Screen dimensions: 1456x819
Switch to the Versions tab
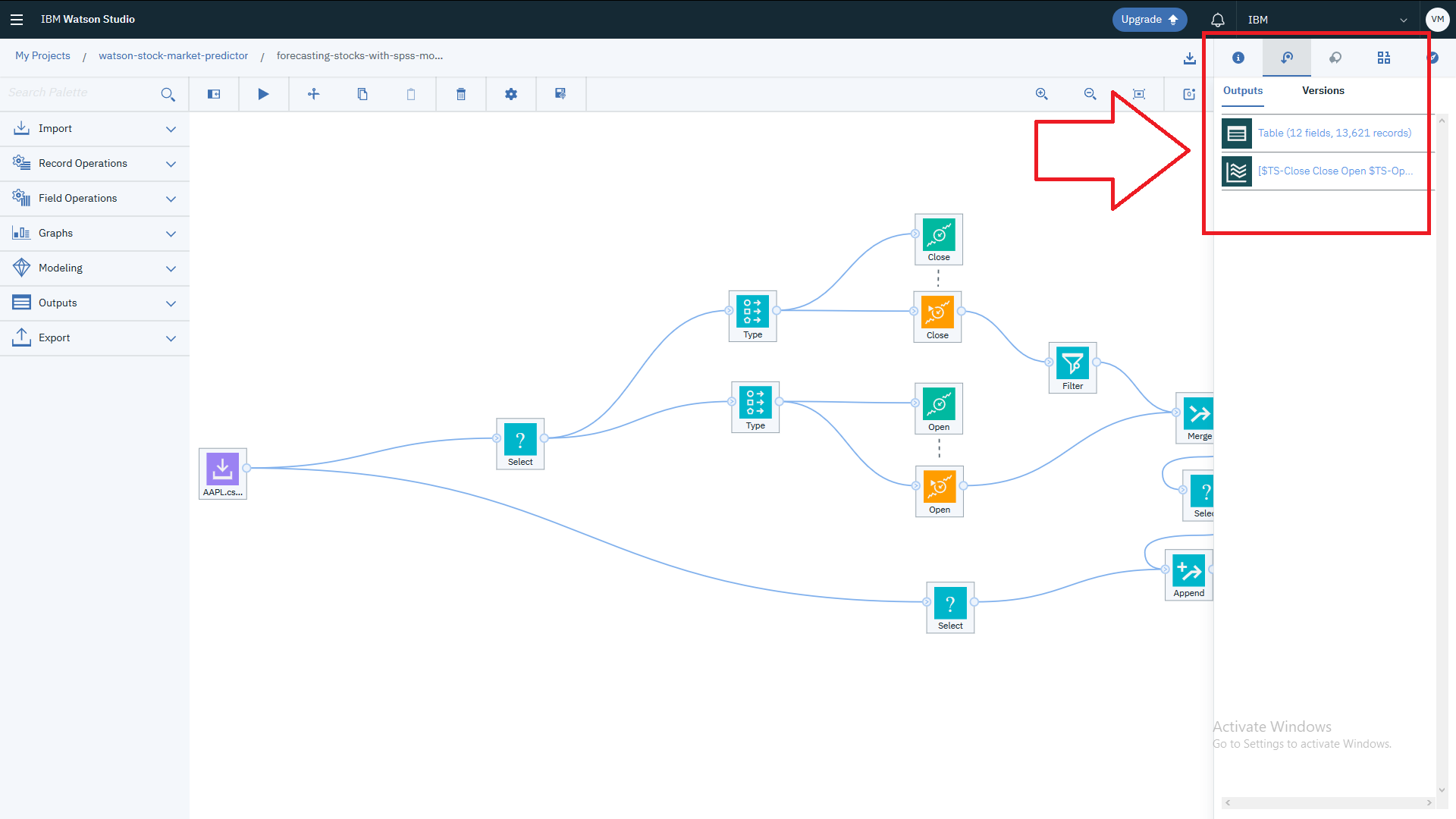(x=1323, y=90)
